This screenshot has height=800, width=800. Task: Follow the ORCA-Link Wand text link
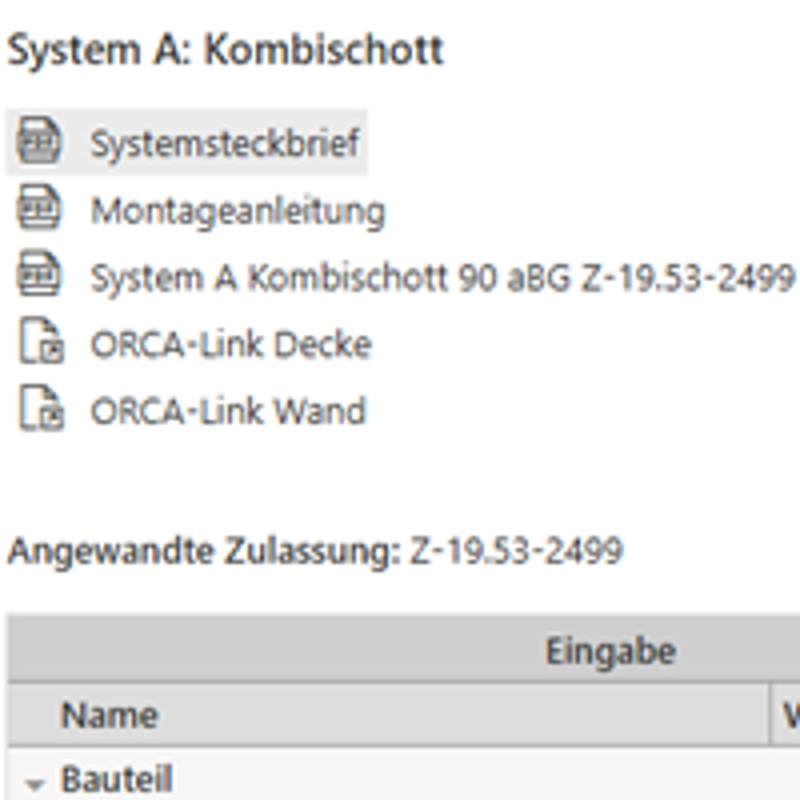pos(228,411)
